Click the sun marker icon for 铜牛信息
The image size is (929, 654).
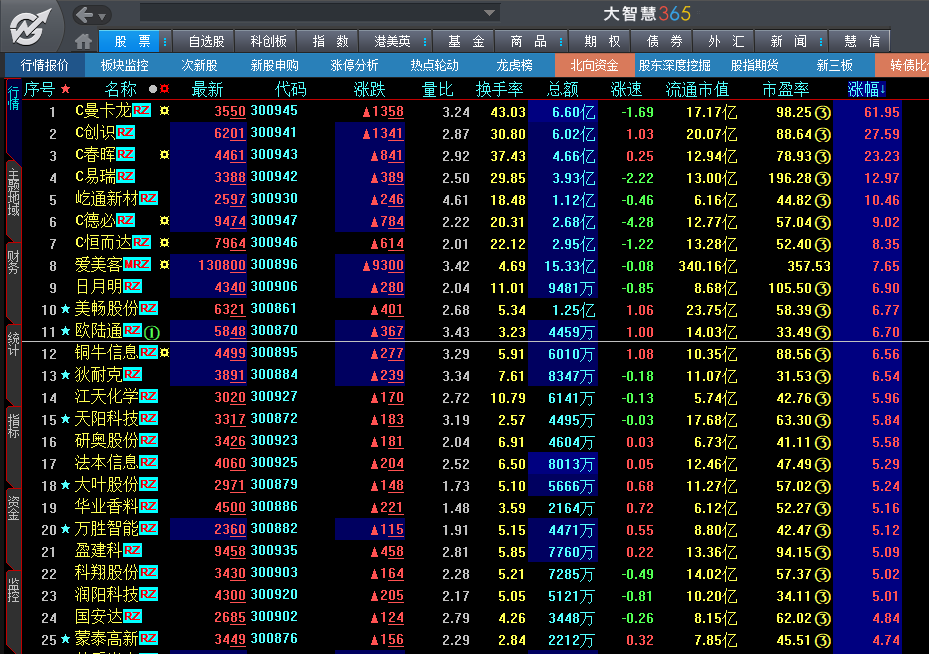click(x=164, y=352)
